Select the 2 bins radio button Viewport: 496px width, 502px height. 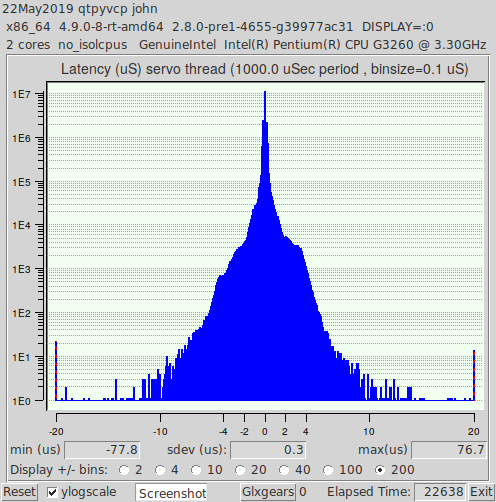(x=124, y=470)
